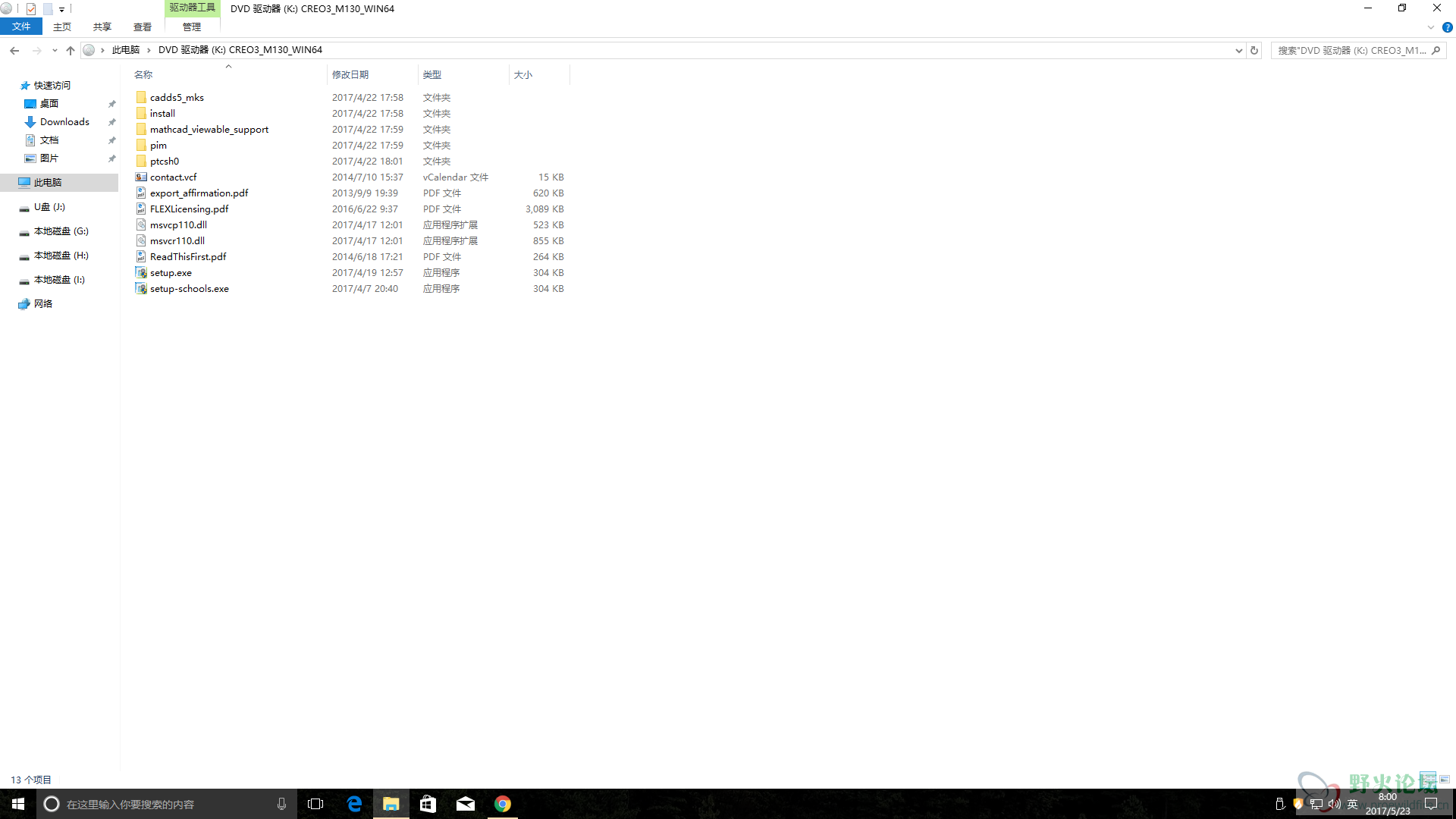Screen dimensions: 1456x819
Task: Open recent locations dropdown
Action: pos(55,50)
